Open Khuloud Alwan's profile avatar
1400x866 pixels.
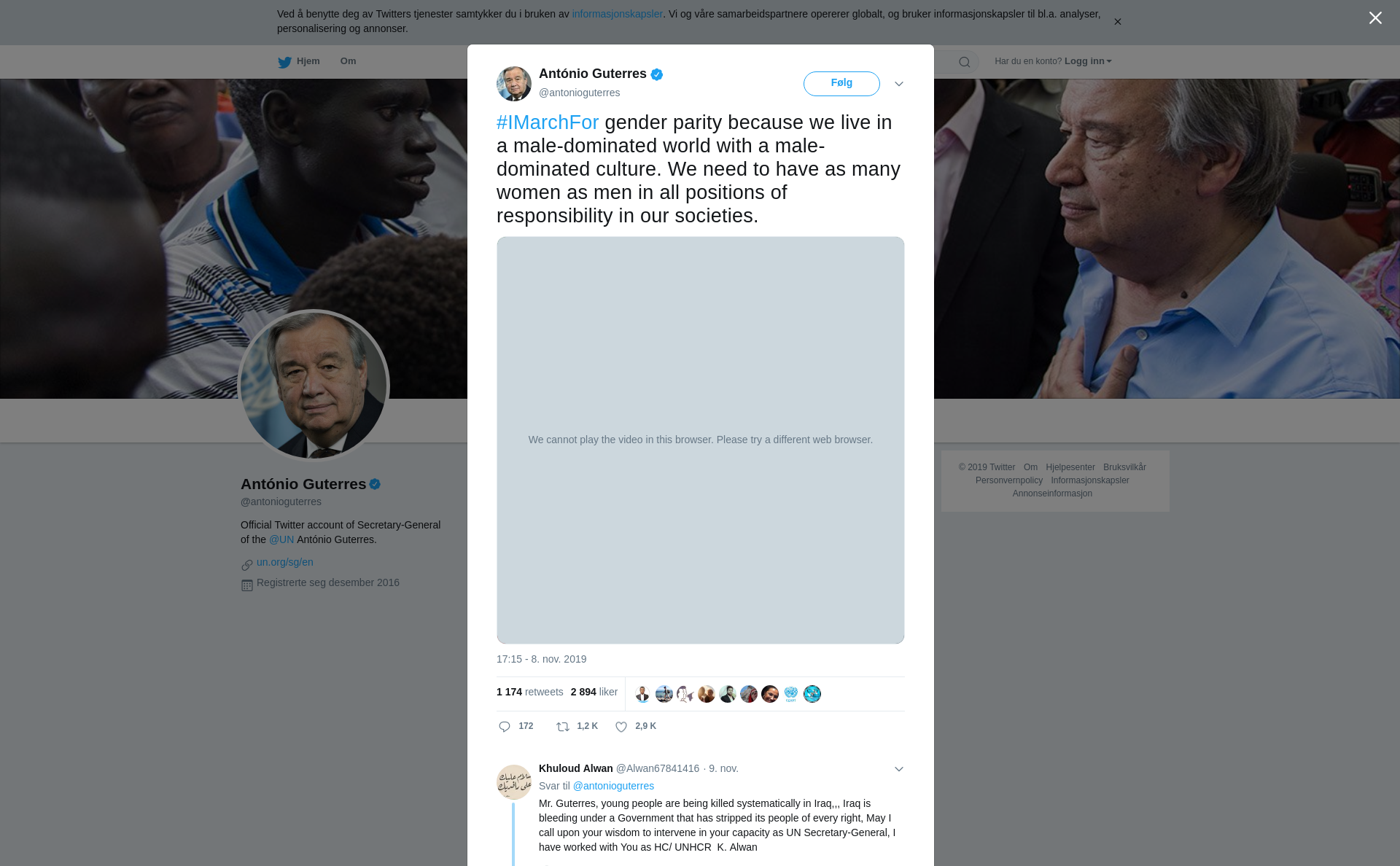514,782
